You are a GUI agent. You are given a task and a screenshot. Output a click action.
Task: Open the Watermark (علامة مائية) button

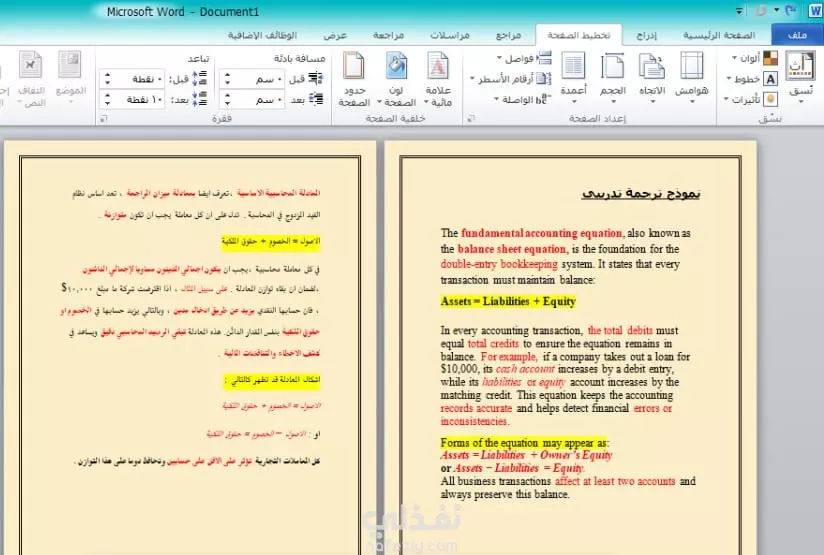click(438, 78)
